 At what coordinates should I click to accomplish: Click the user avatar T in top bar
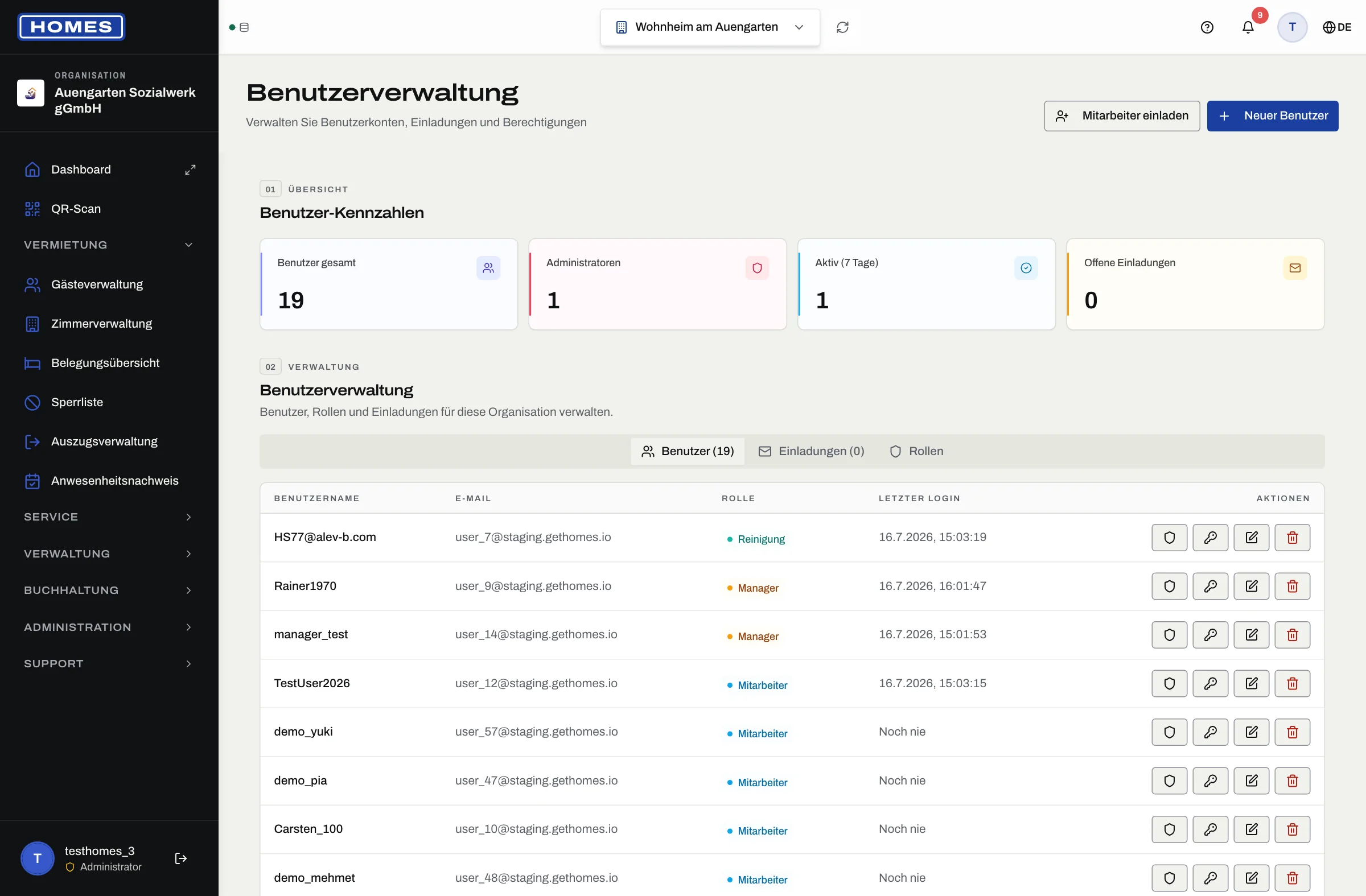[1292, 27]
